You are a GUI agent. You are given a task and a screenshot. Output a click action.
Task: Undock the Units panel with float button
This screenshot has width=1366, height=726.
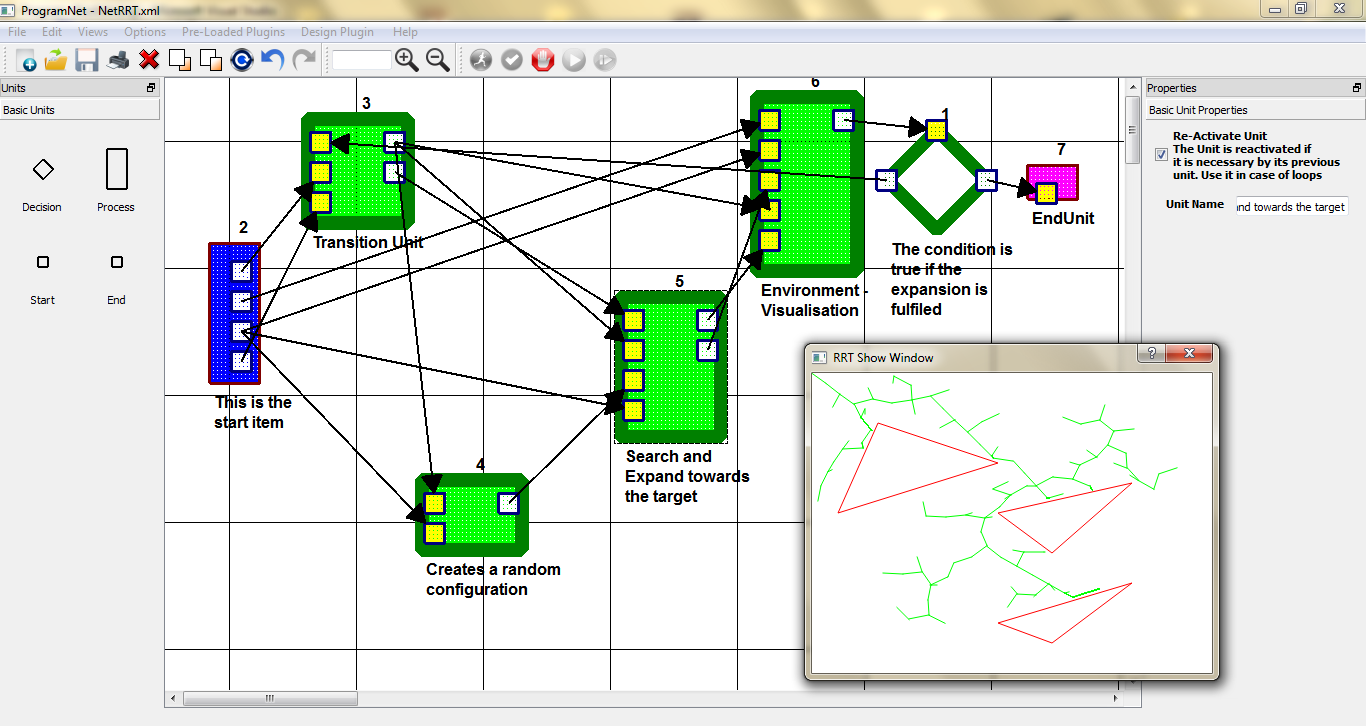pyautogui.click(x=151, y=88)
